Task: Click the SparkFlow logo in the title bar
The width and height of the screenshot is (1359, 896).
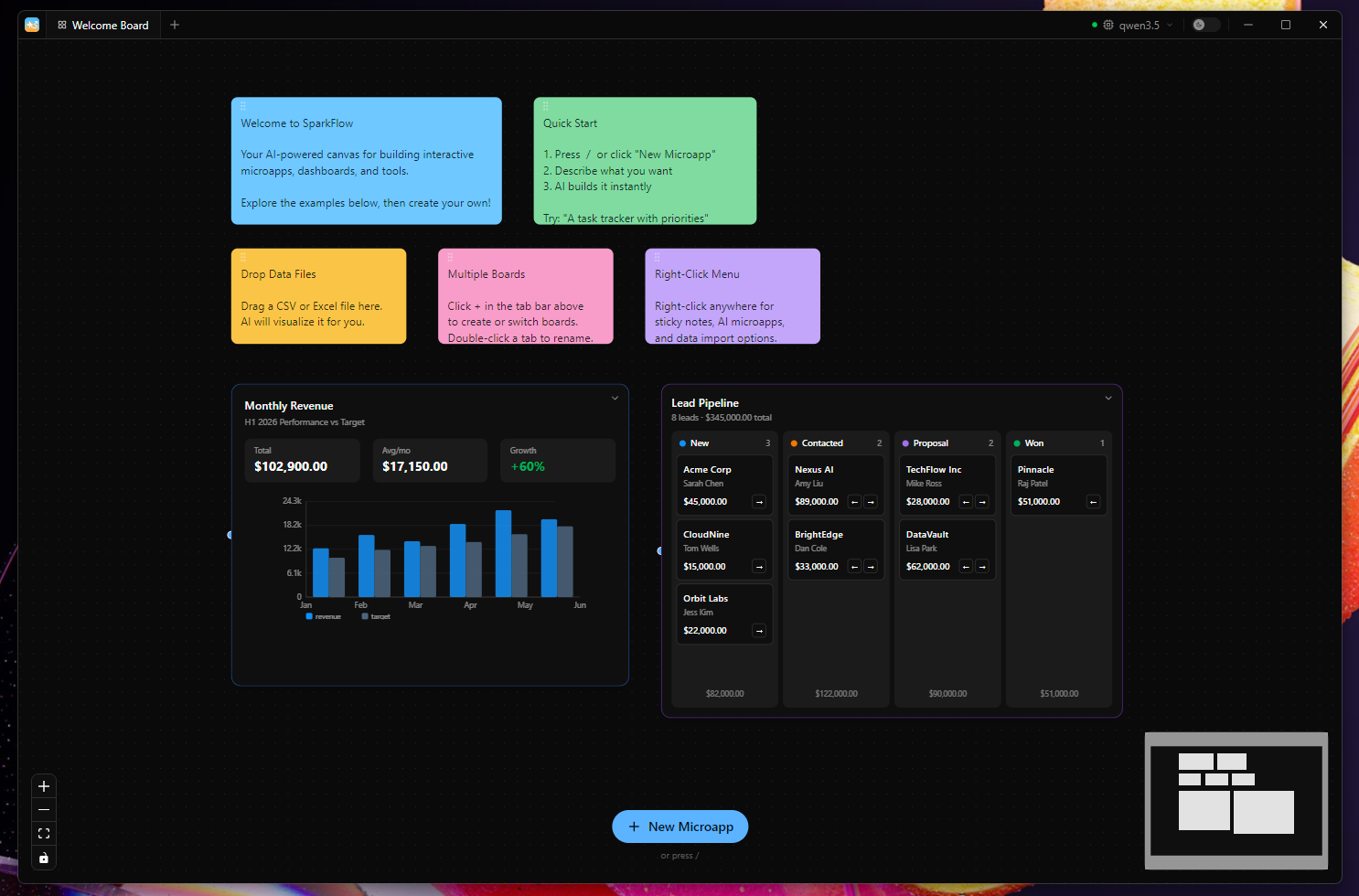Action: (x=32, y=24)
